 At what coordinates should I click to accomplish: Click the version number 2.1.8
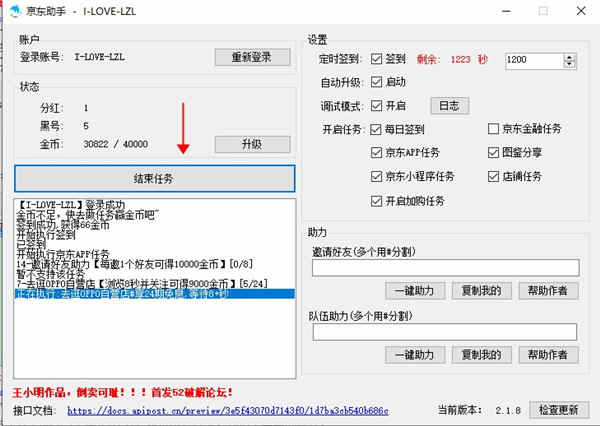click(508, 411)
